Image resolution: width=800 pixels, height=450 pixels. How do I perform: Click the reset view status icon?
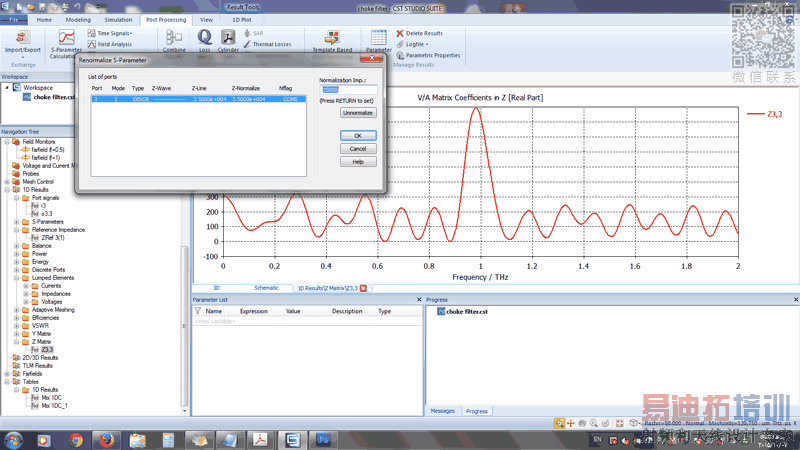pyautogui.click(x=619, y=423)
